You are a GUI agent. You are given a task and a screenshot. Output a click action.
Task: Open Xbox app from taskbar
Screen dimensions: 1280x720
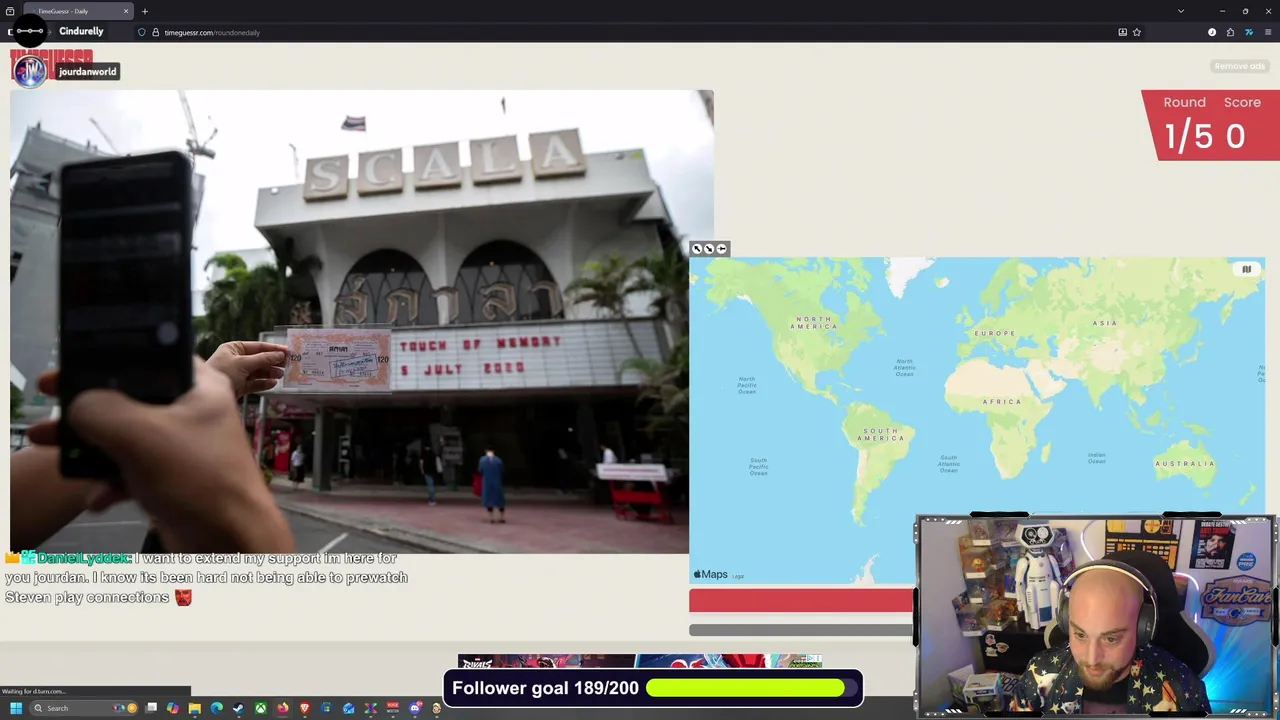(261, 708)
